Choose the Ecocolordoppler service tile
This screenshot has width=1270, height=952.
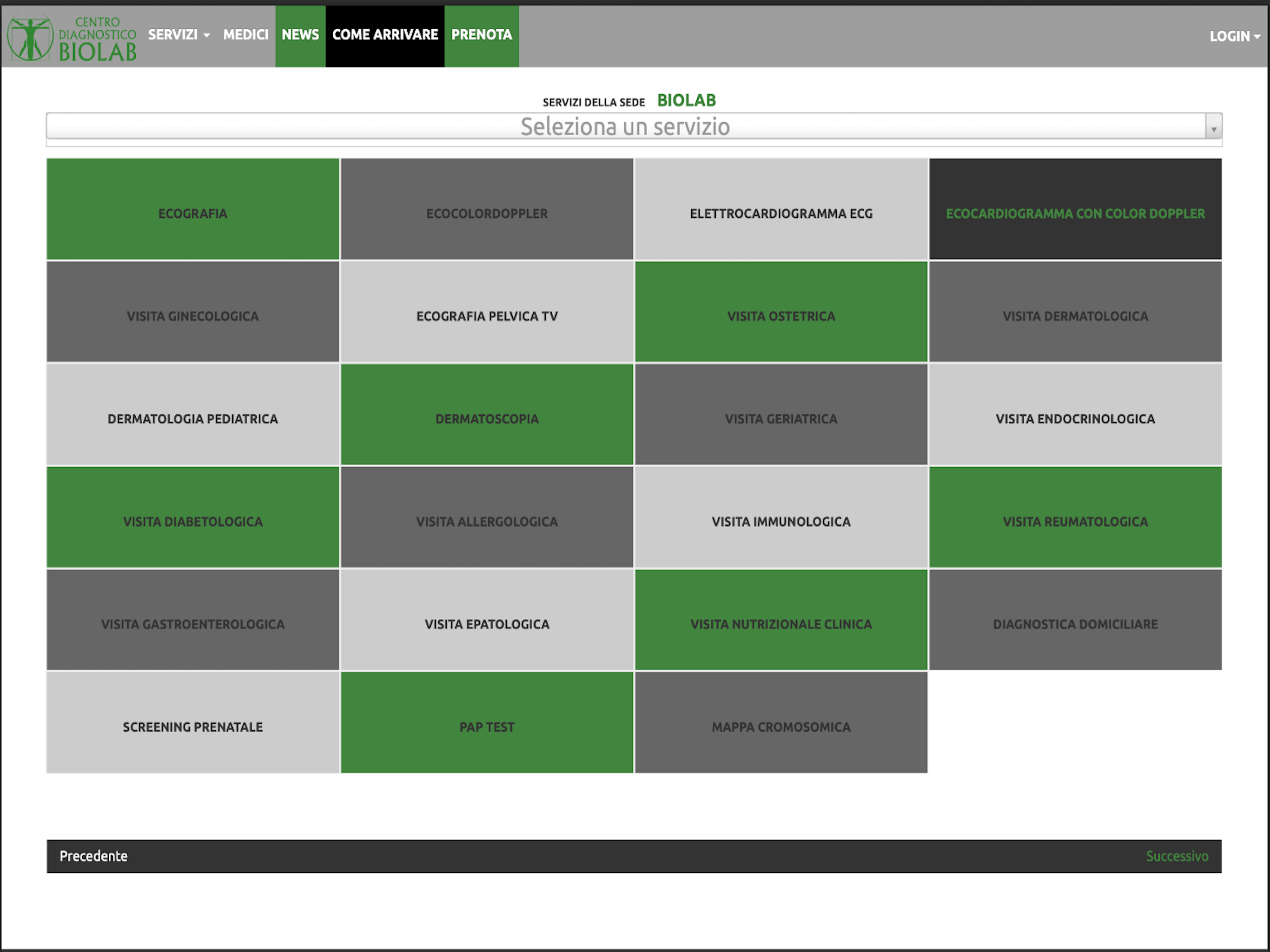pyautogui.click(x=487, y=210)
